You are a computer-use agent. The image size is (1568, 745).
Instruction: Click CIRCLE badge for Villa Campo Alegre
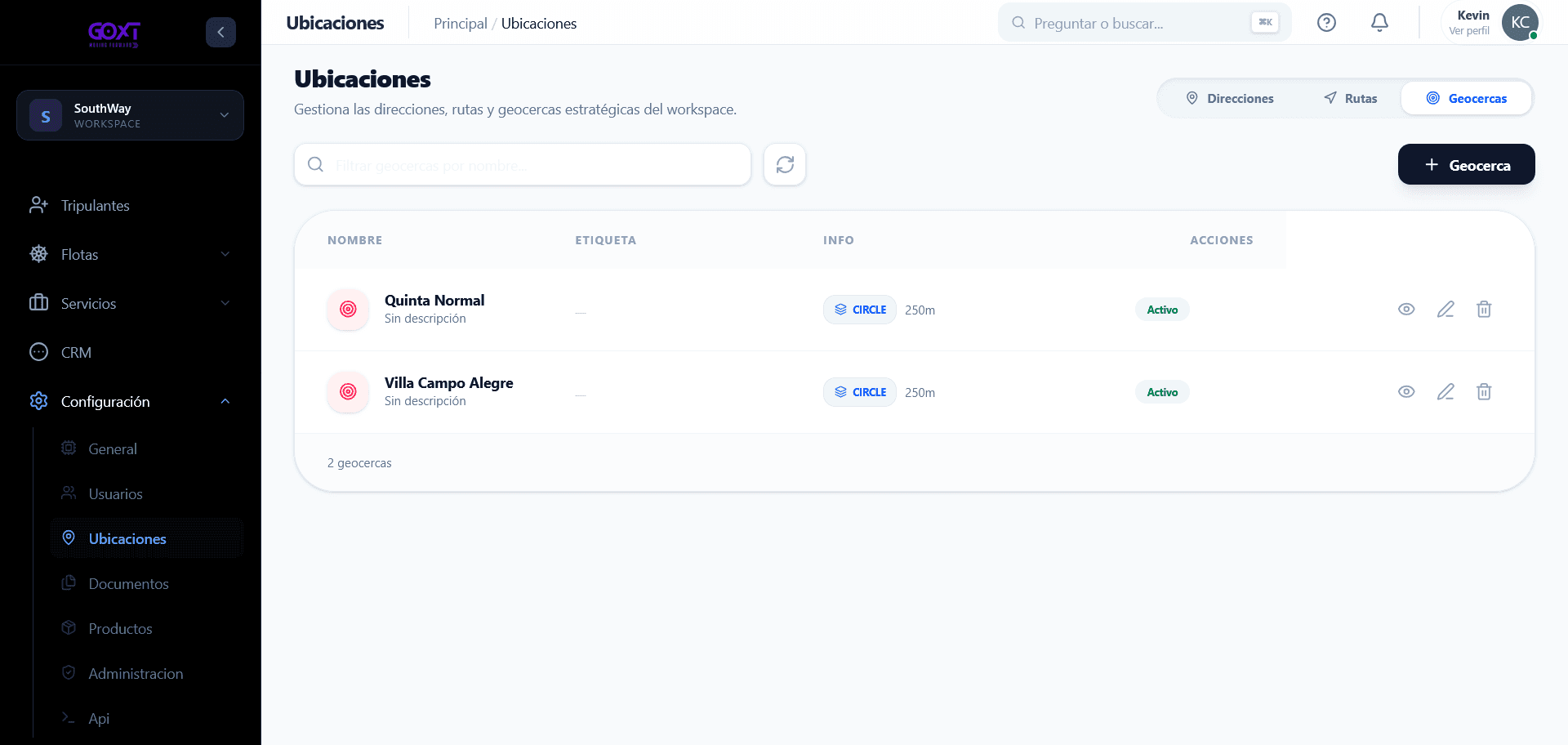tap(860, 392)
